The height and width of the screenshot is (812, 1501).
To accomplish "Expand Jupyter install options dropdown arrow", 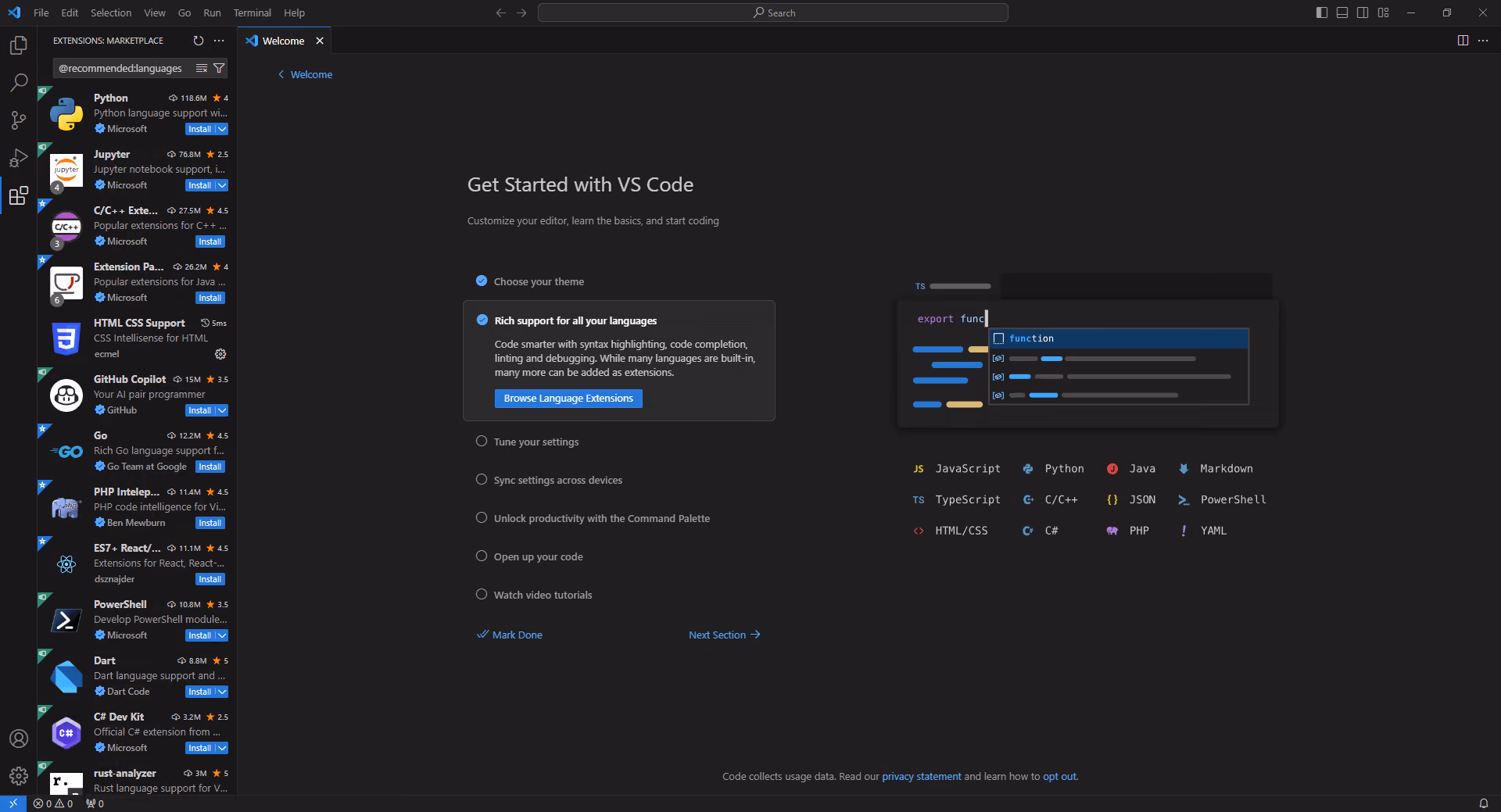I will coord(222,185).
